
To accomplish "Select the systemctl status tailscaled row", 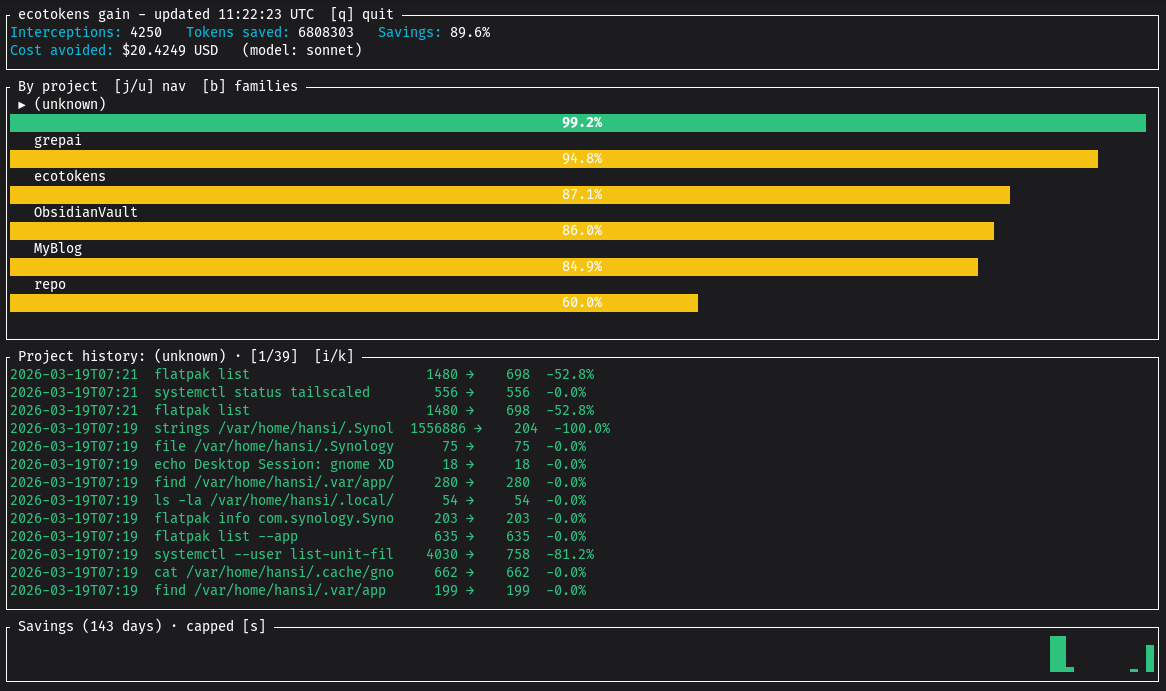I will point(298,393).
